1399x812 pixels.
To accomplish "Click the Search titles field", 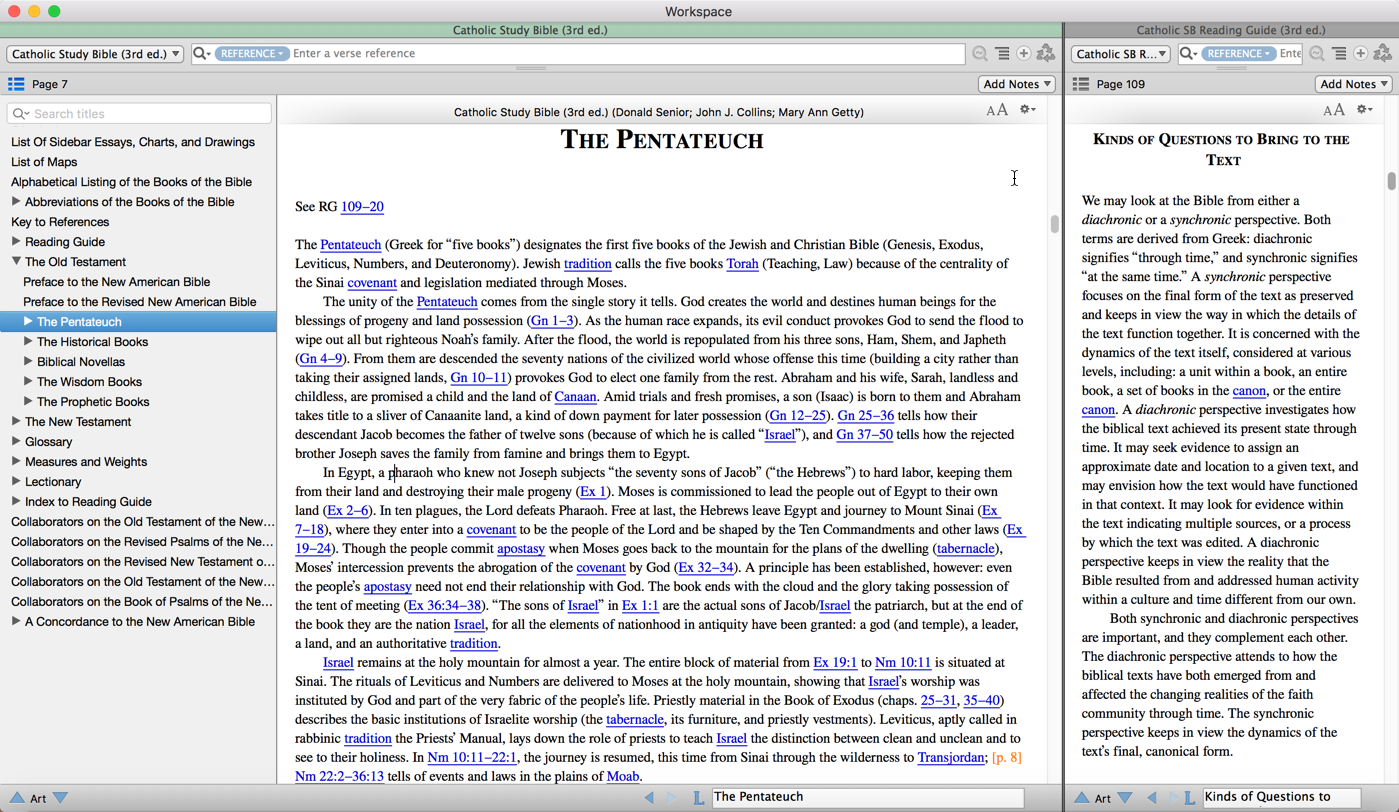I will [x=139, y=114].
